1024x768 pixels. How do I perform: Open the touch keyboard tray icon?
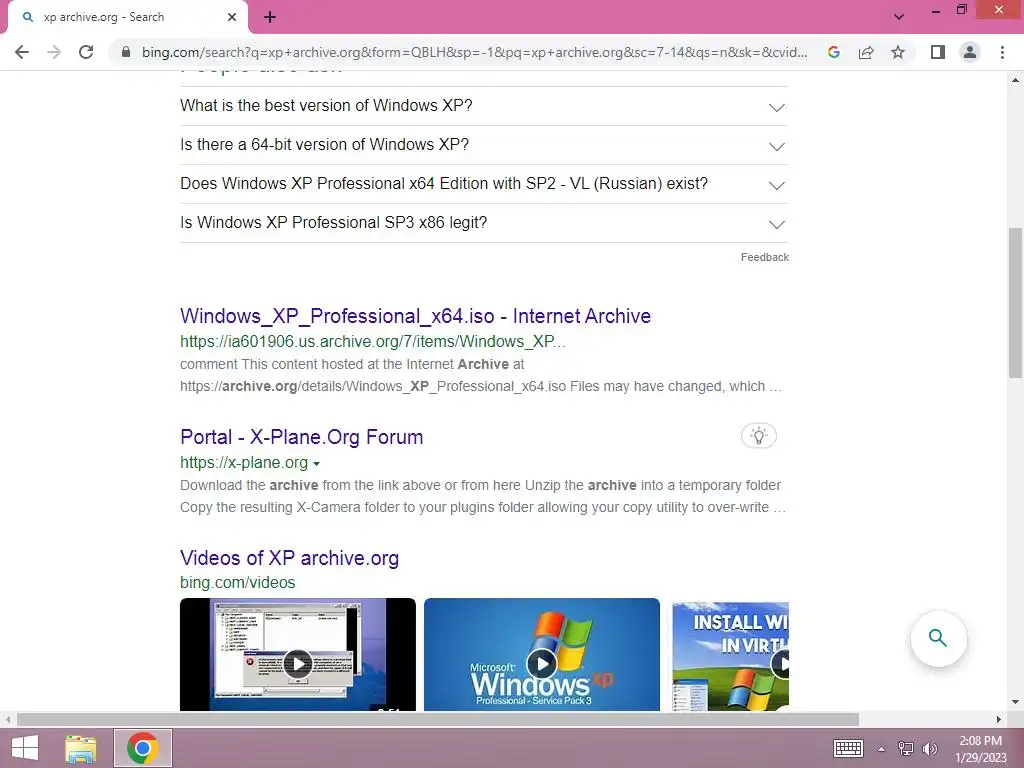tap(848, 748)
